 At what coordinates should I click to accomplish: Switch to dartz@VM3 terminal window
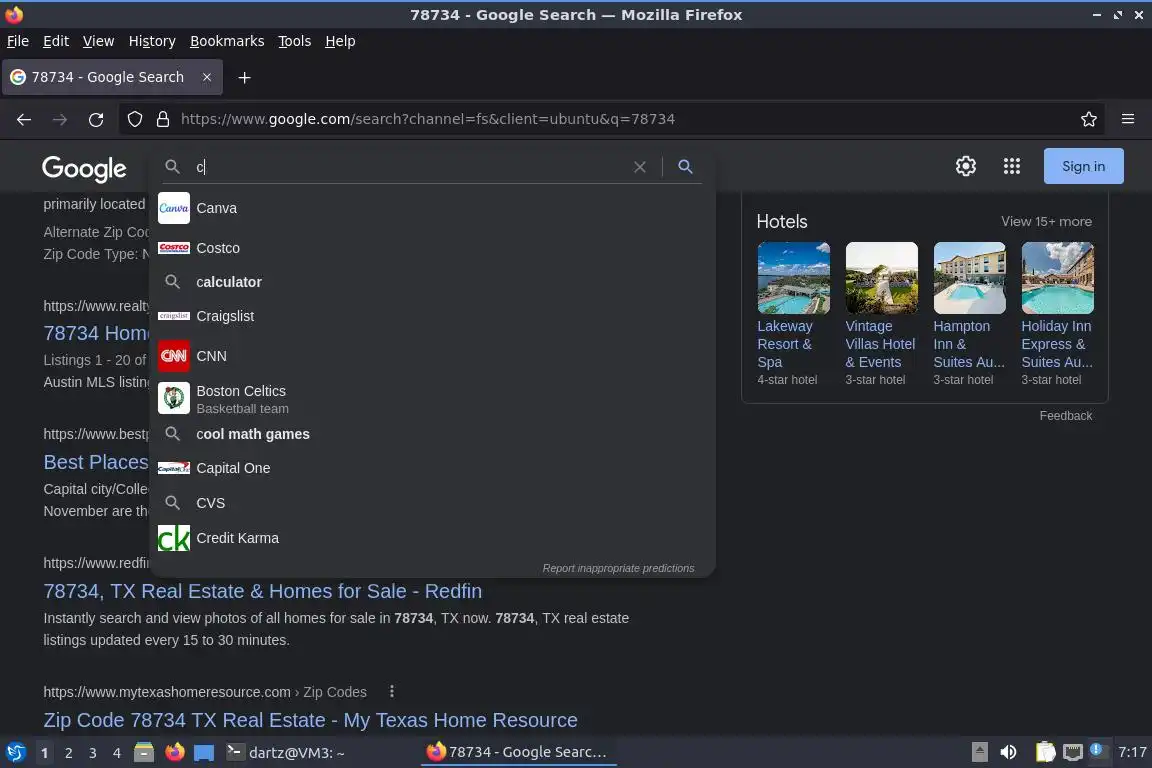[x=285, y=753]
